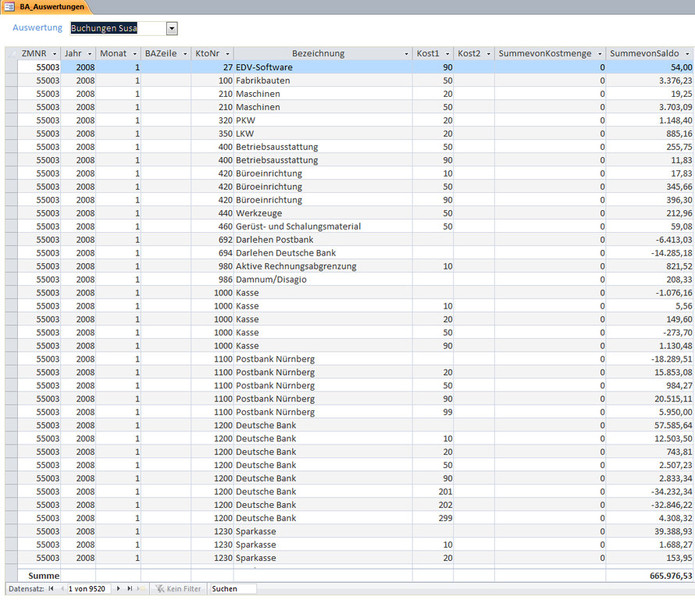Click KtoNr '980' cell
This screenshot has height=600, width=695.
tap(212, 266)
